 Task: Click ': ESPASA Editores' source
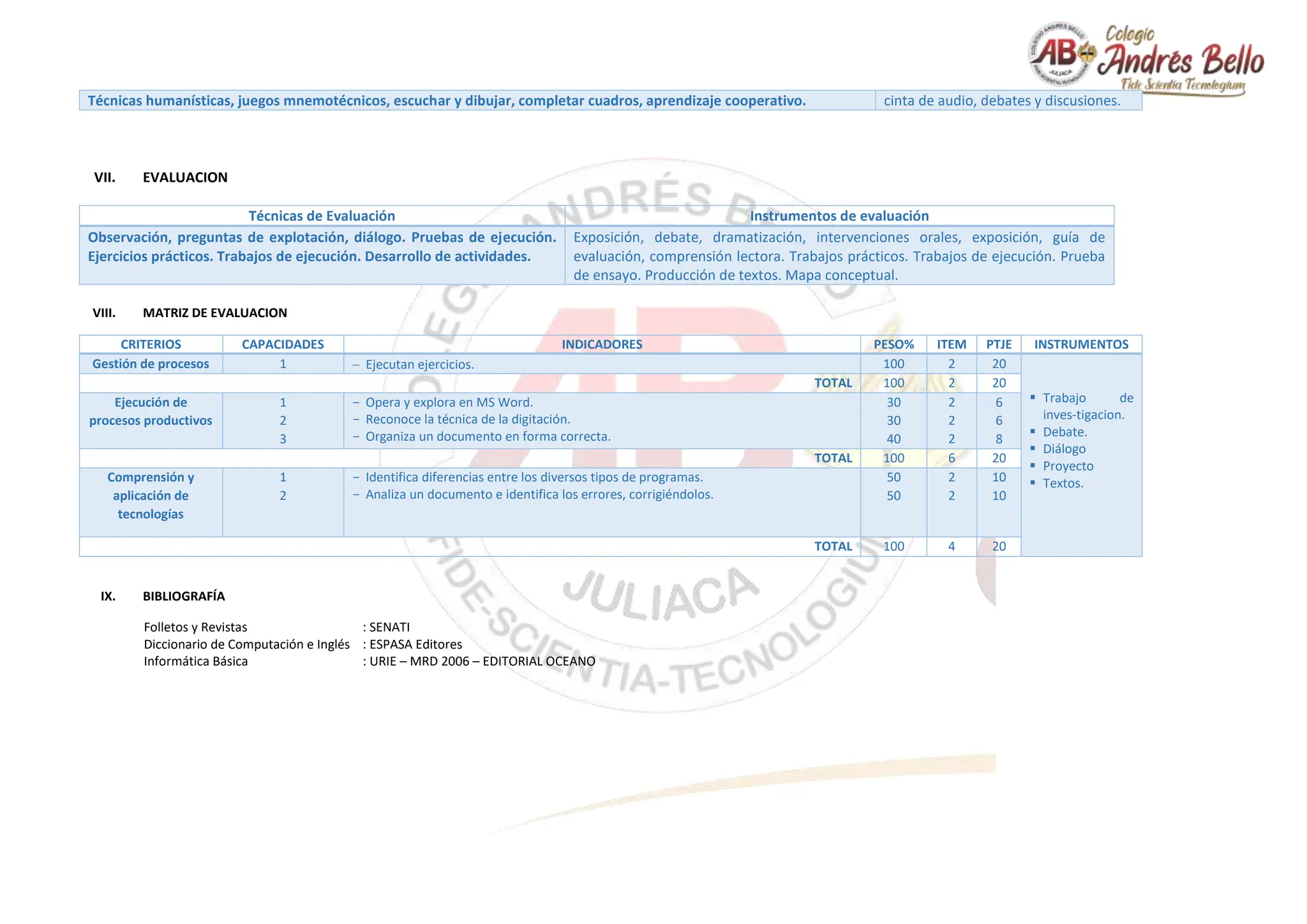412,645
